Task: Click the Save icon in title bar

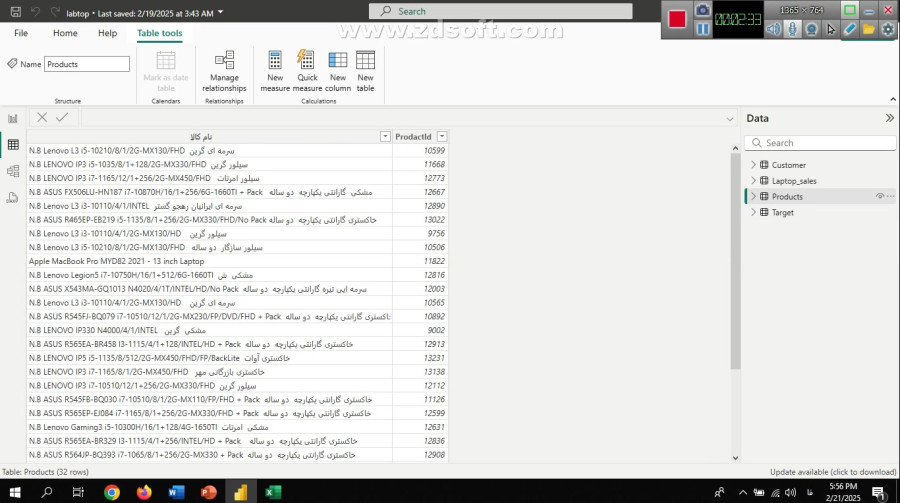Action: pos(16,12)
